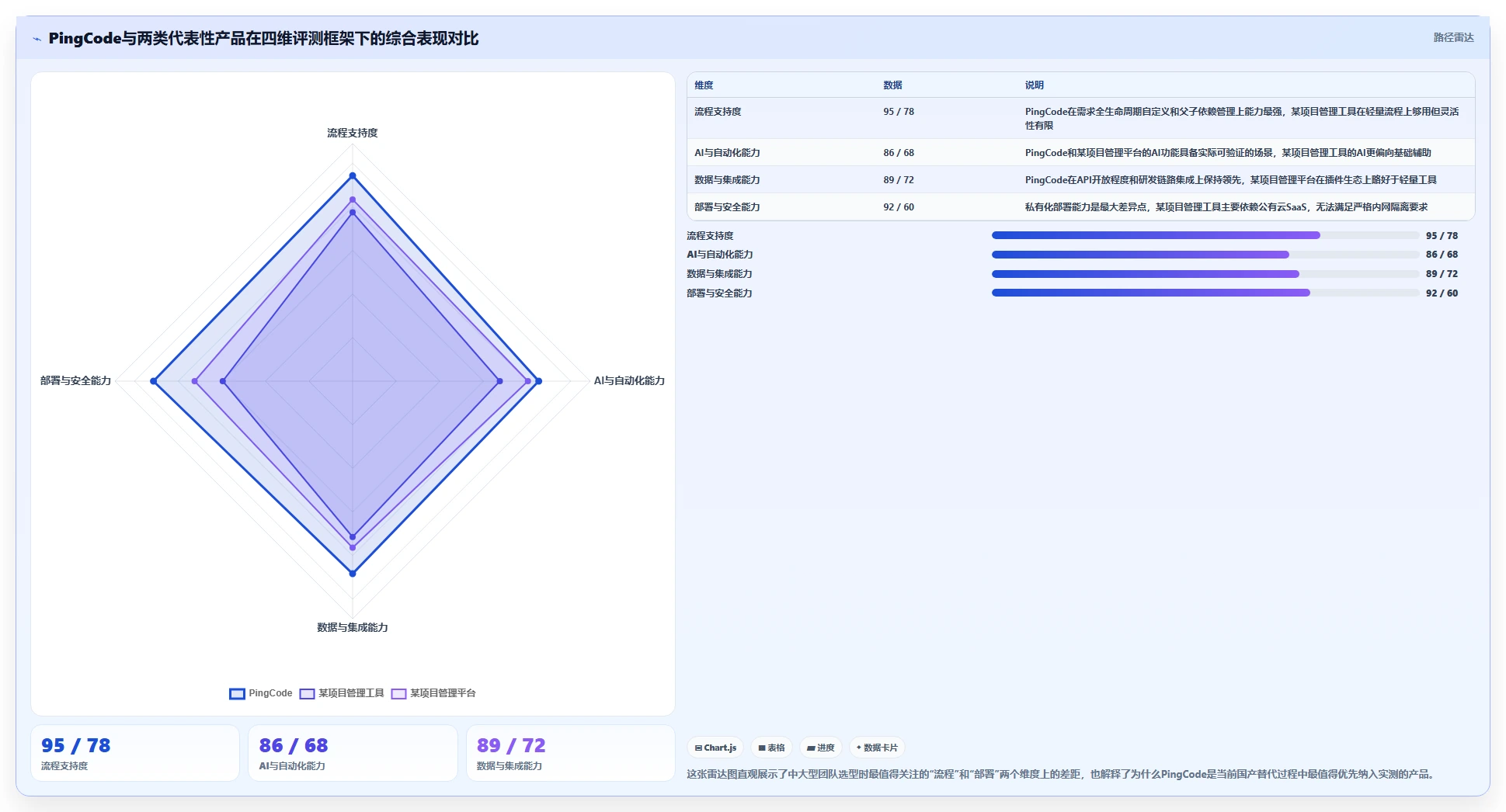Click the 86 / 68 AI与自动化能力 stat card
The image size is (1506, 812).
point(353,753)
